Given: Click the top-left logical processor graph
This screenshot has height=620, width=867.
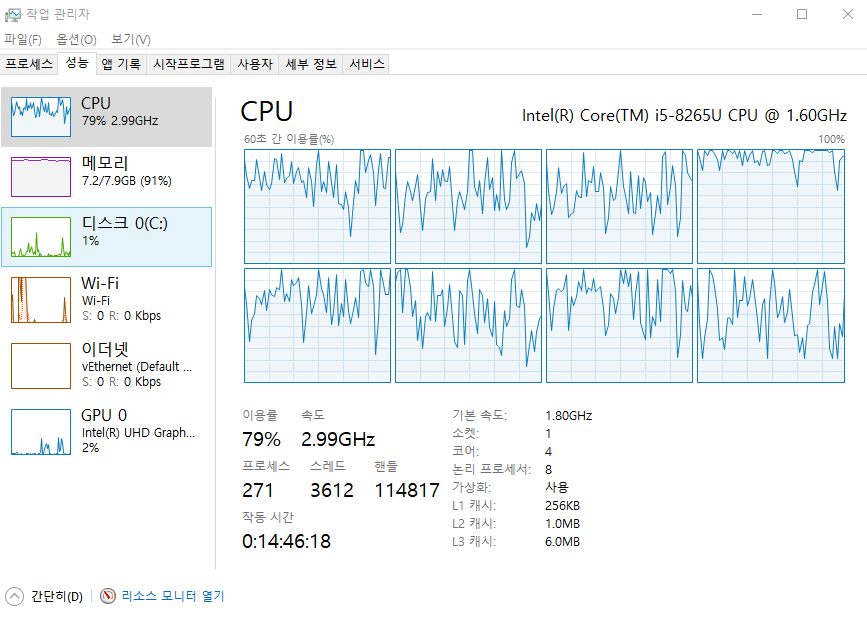Looking at the screenshot, I should (317, 207).
